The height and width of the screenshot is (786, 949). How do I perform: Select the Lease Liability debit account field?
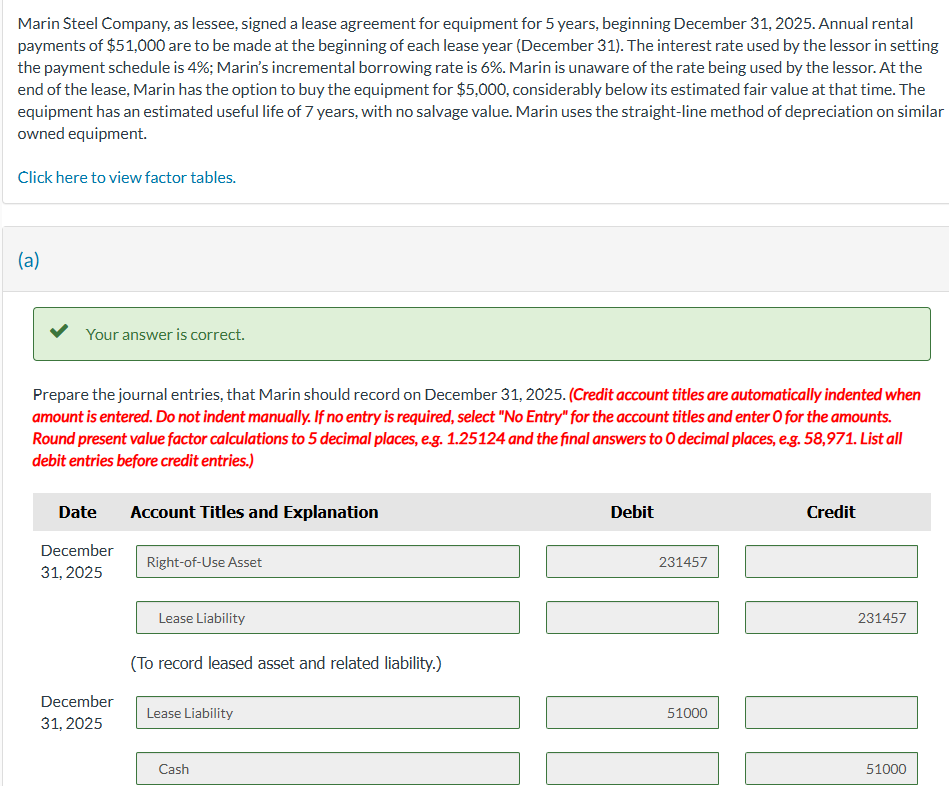[x=327, y=712]
